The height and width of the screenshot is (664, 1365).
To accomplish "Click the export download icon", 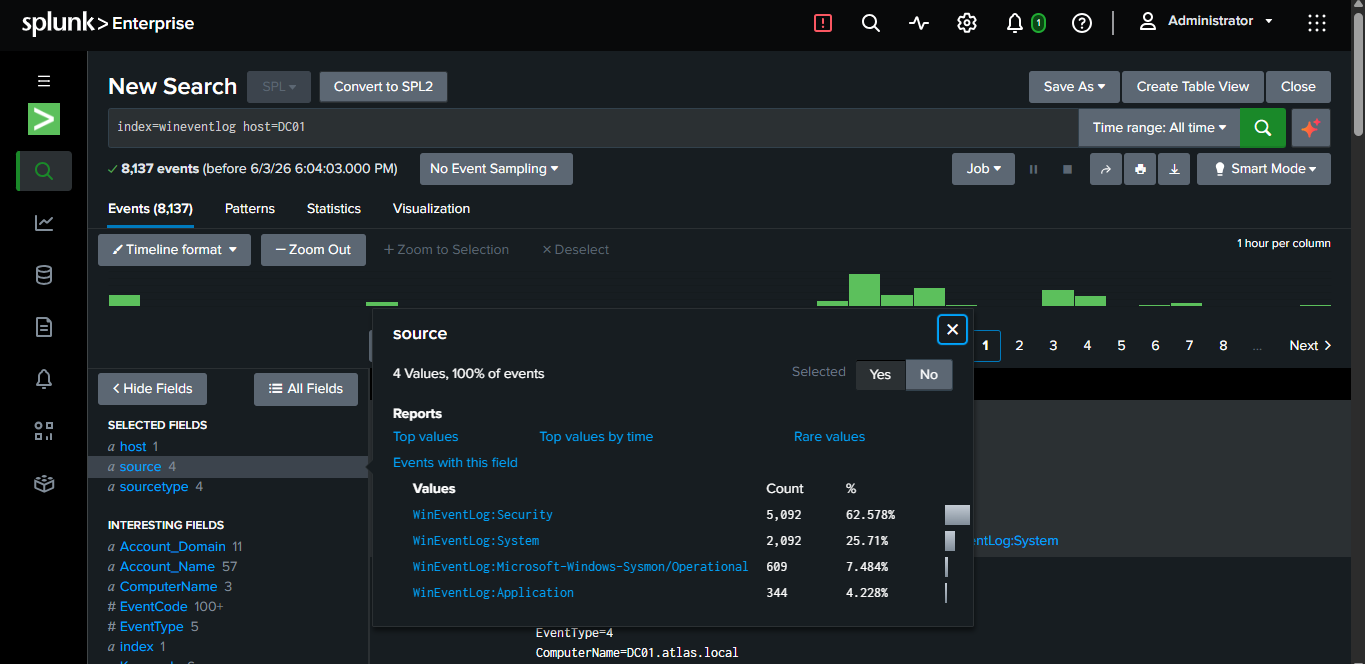I will pos(1174,169).
